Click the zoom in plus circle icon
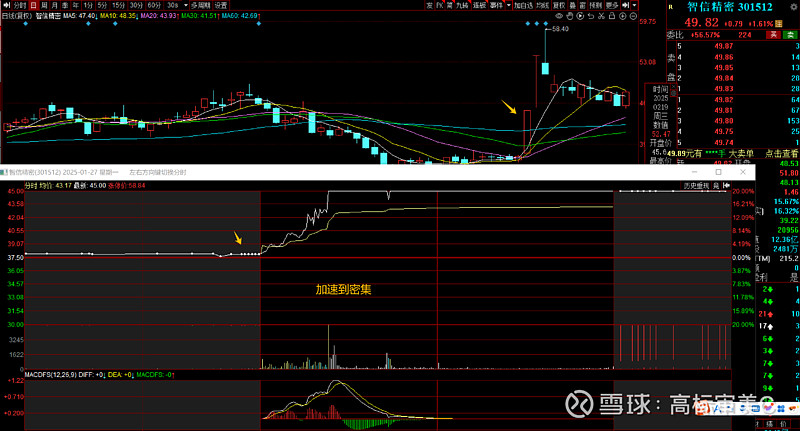 pos(622,16)
